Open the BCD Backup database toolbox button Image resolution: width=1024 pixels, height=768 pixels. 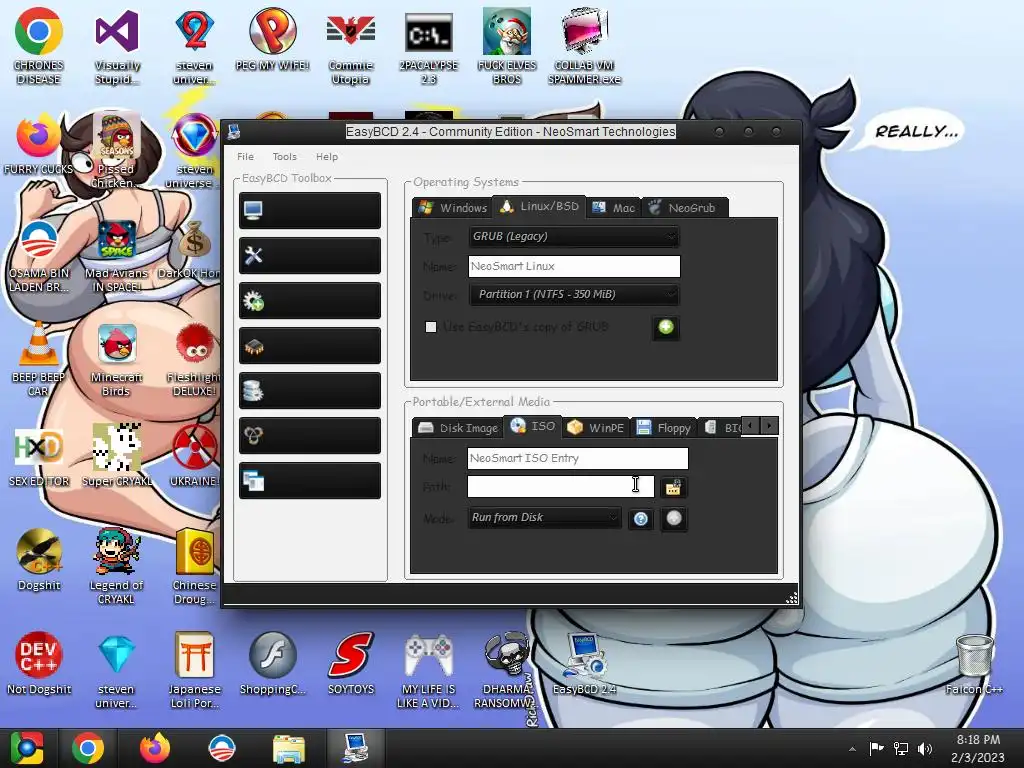pos(310,391)
